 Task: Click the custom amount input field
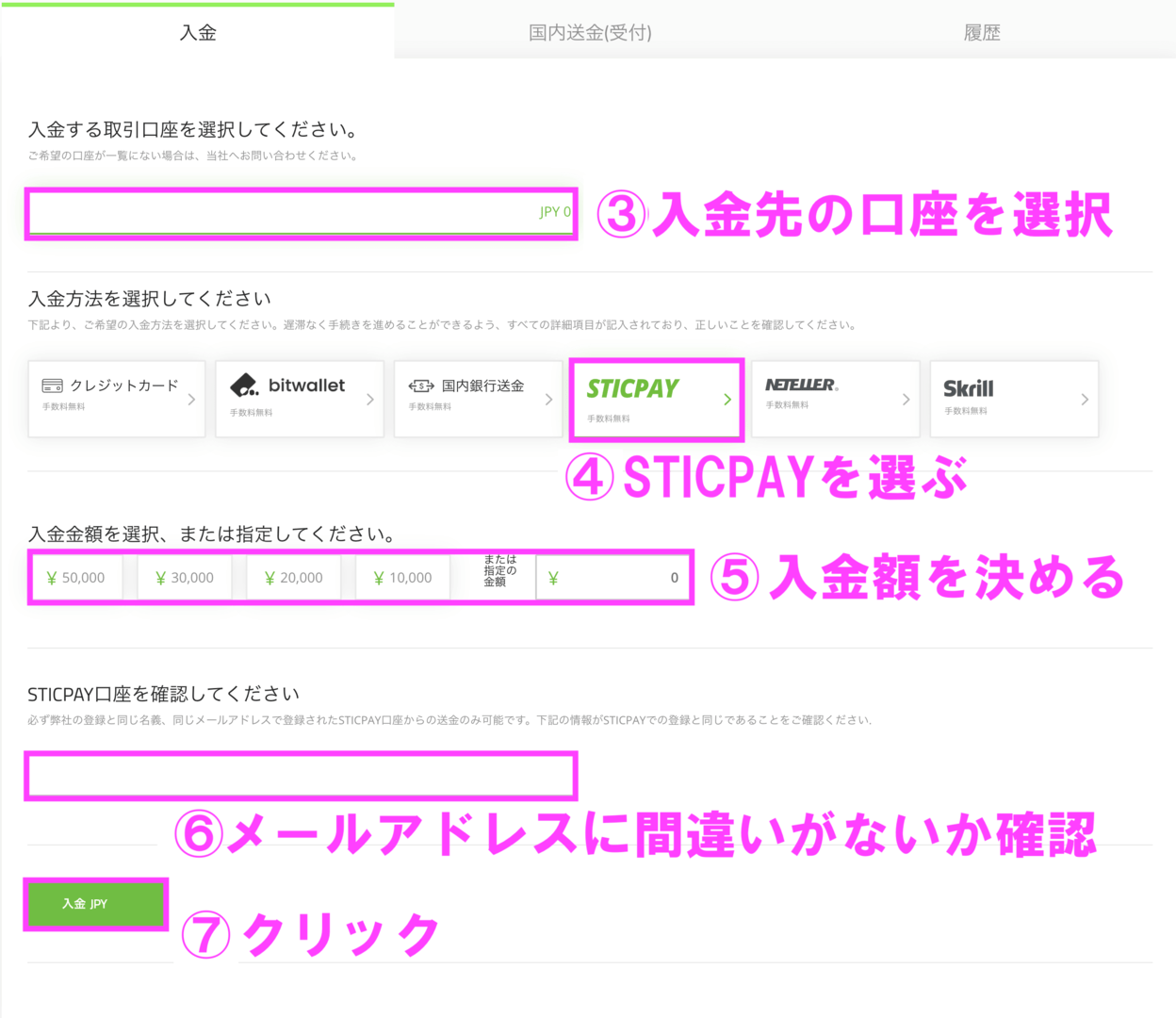pyautogui.click(x=612, y=578)
